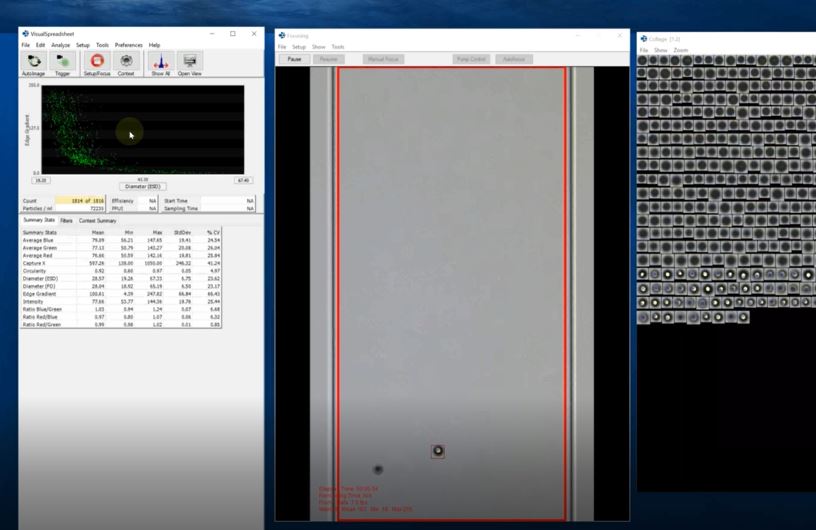Image resolution: width=816 pixels, height=530 pixels.
Task: Click the Intensity row label
Action: (33, 301)
